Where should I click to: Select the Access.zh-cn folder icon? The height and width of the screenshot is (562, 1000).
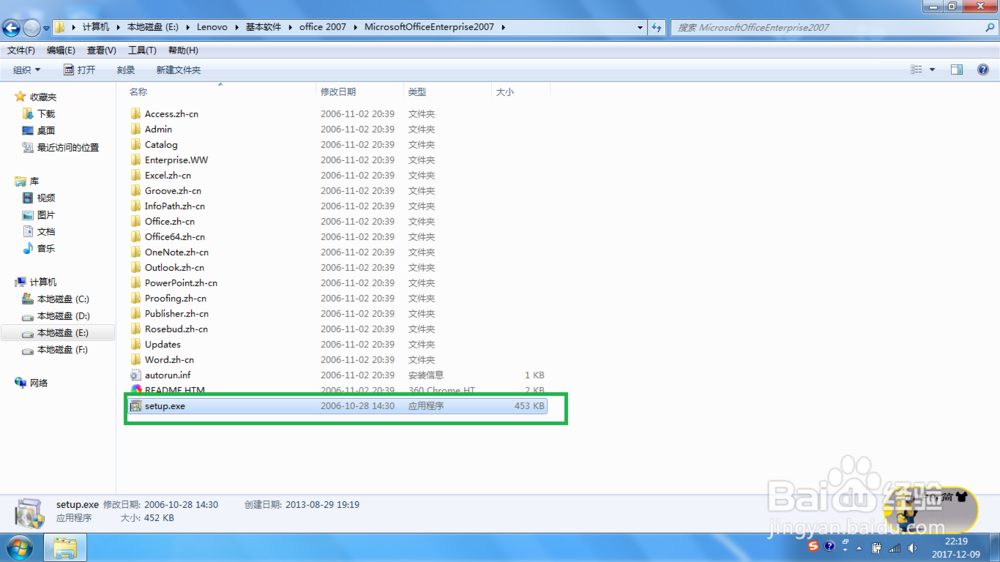click(x=135, y=114)
